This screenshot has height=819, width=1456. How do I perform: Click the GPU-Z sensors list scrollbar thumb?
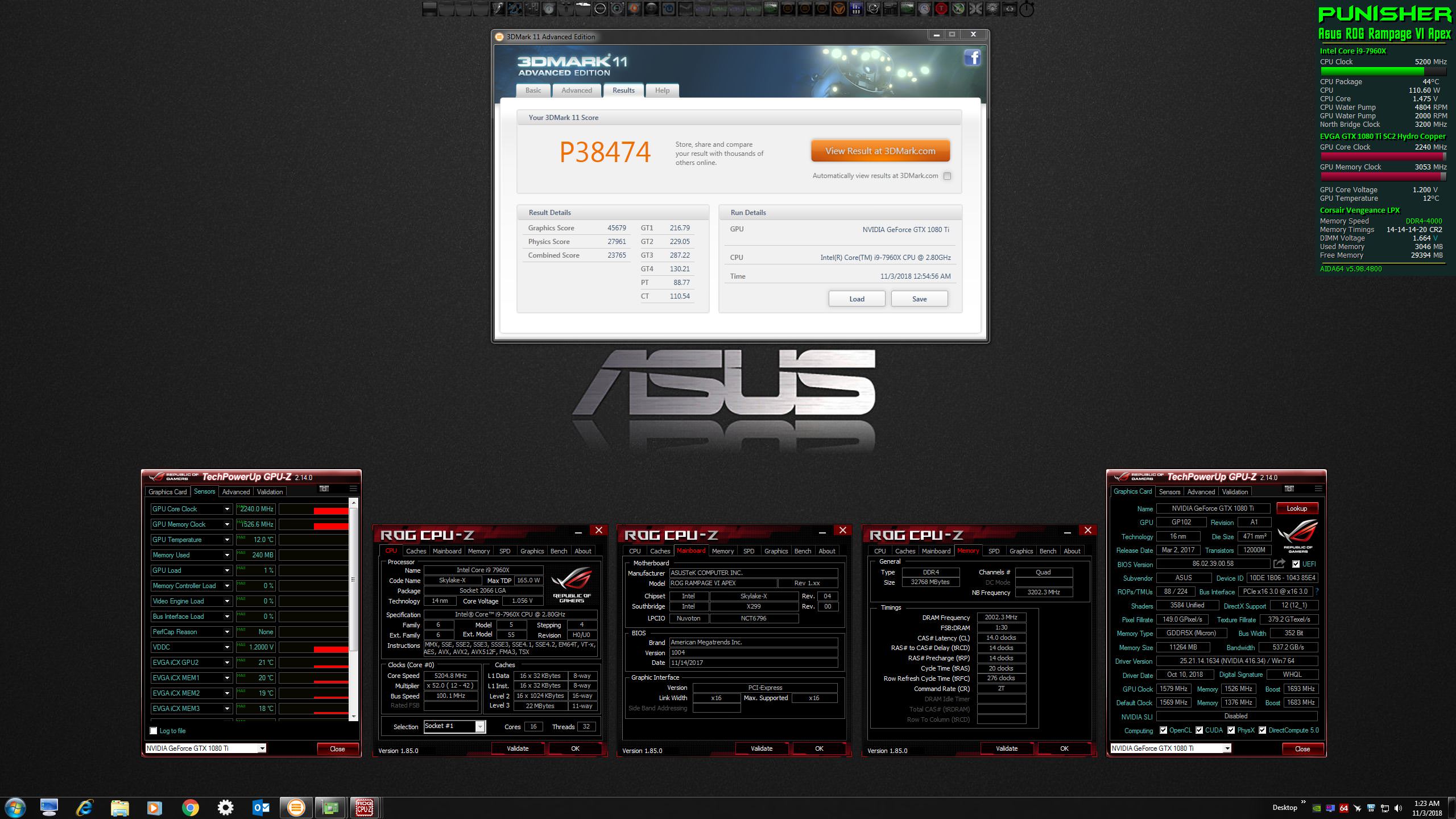click(x=353, y=579)
